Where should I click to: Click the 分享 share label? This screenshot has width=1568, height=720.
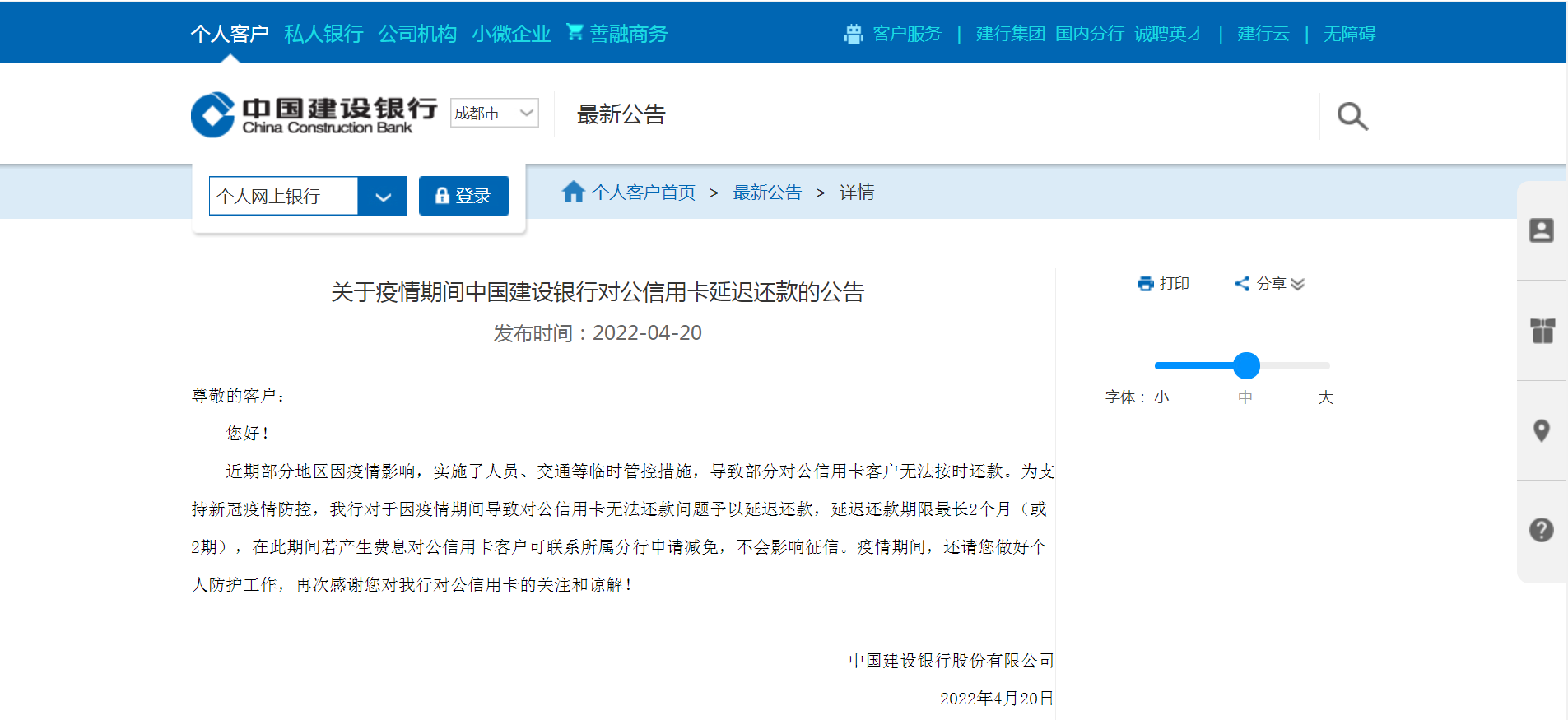[x=1271, y=283]
